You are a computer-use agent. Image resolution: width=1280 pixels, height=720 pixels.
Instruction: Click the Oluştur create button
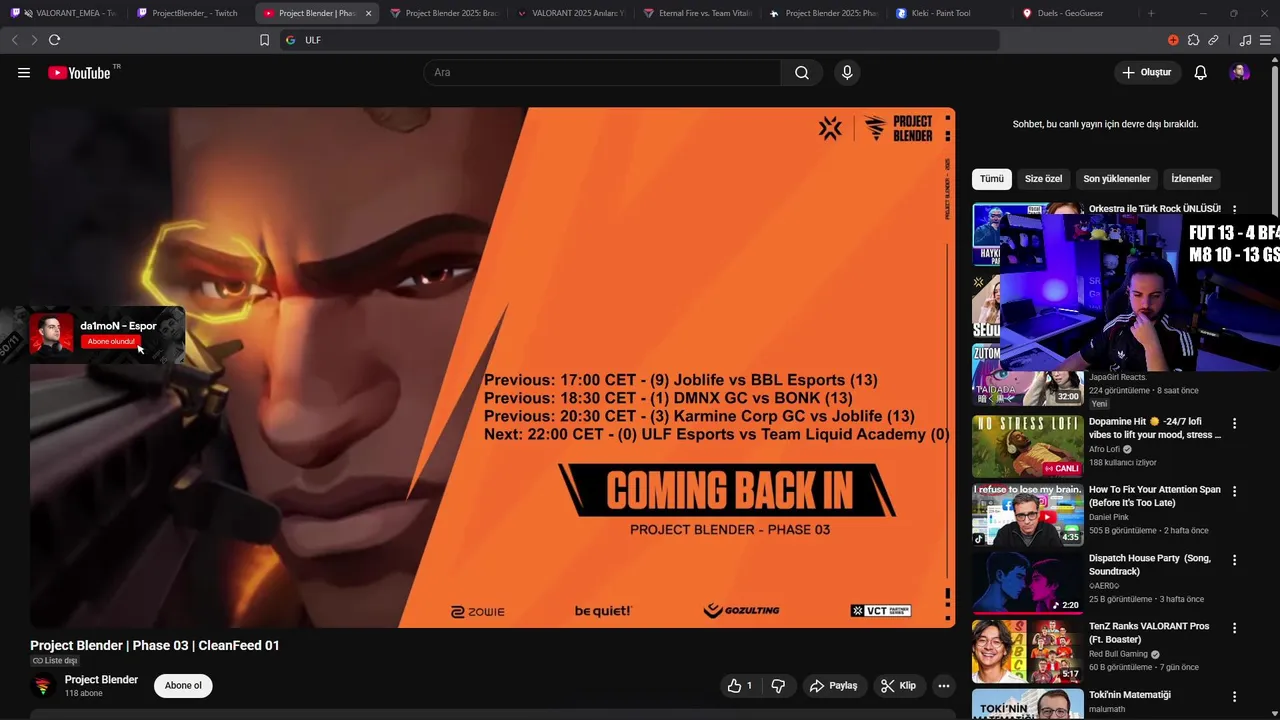1146,73
